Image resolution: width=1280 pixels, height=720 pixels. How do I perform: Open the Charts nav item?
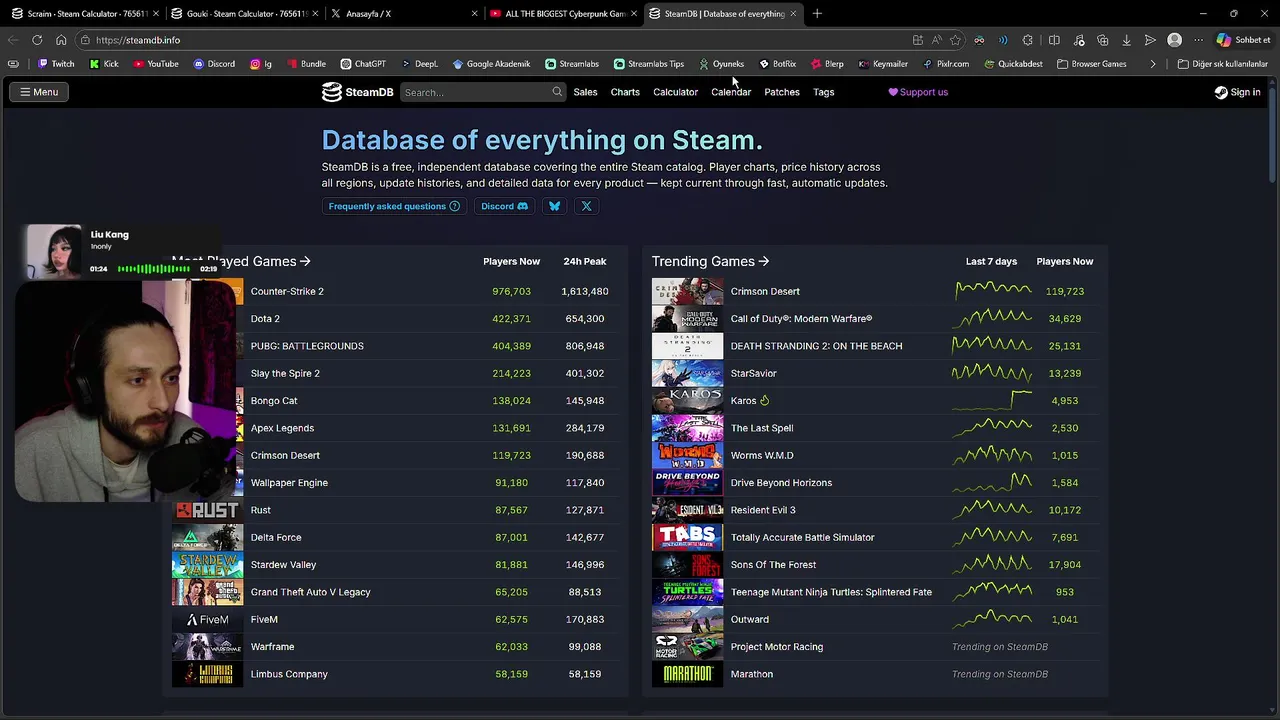625,92
